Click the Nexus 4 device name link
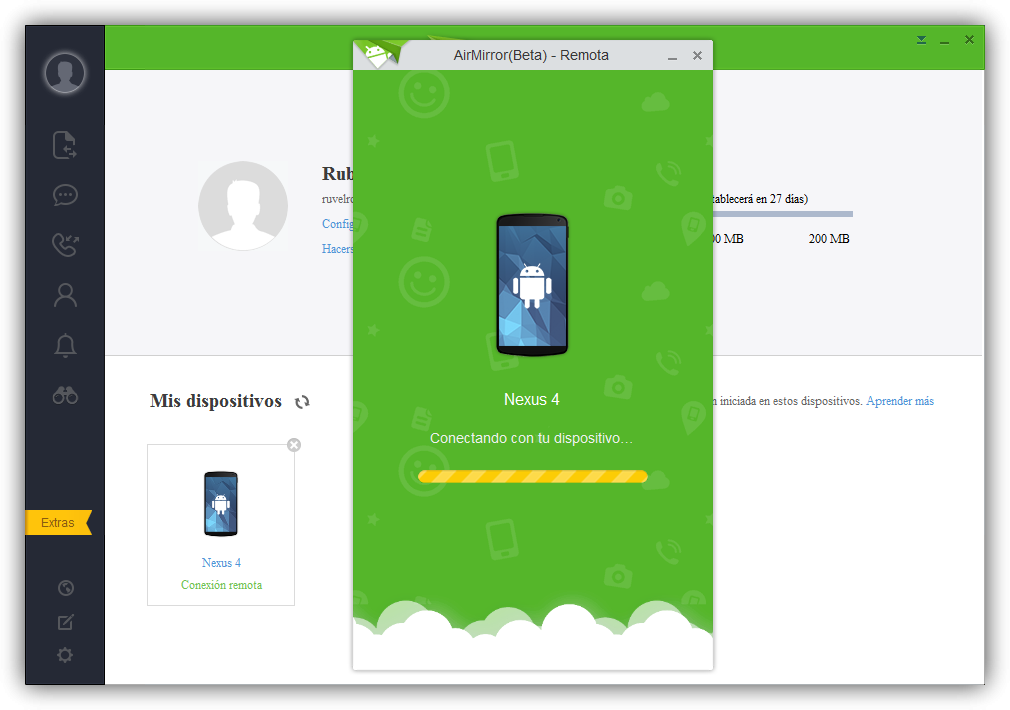The height and width of the screenshot is (710, 1010). pos(221,562)
